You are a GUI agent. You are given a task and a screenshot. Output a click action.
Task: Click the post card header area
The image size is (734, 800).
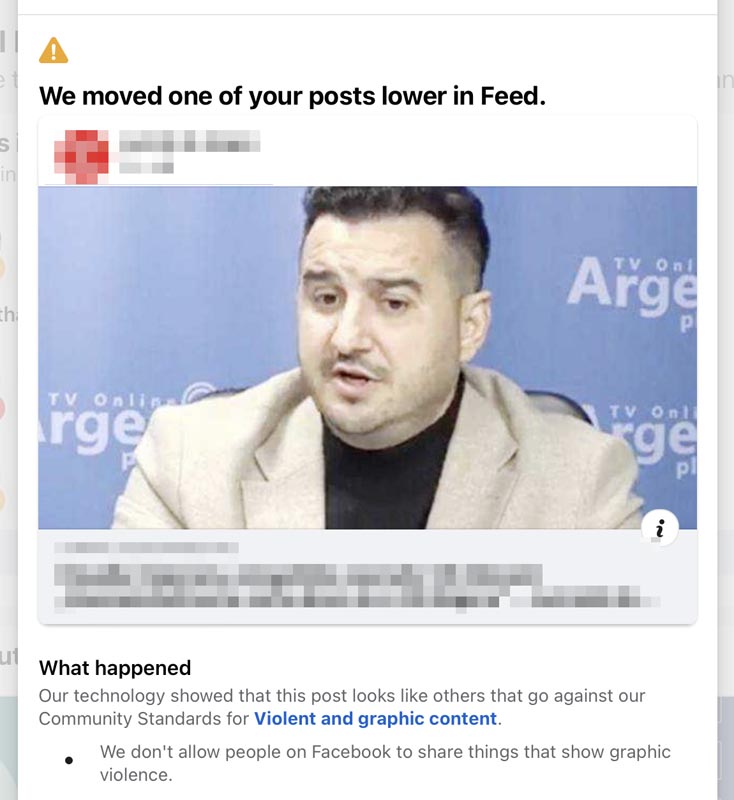(x=367, y=152)
